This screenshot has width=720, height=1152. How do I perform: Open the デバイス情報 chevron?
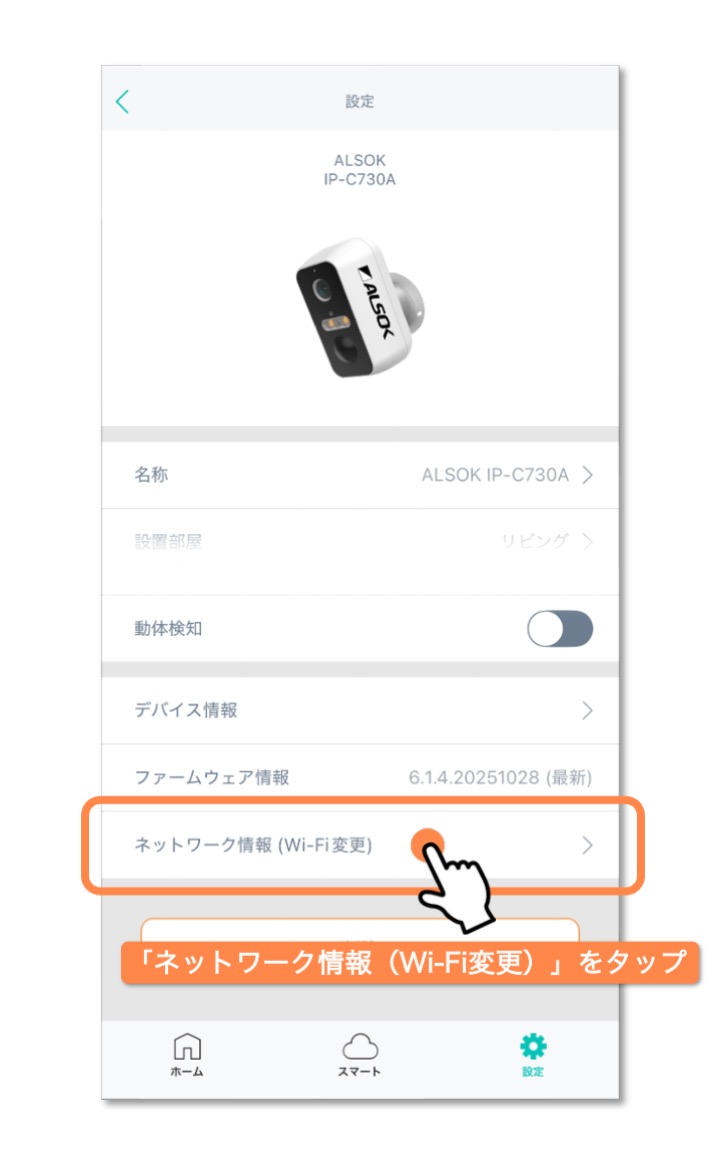point(587,710)
